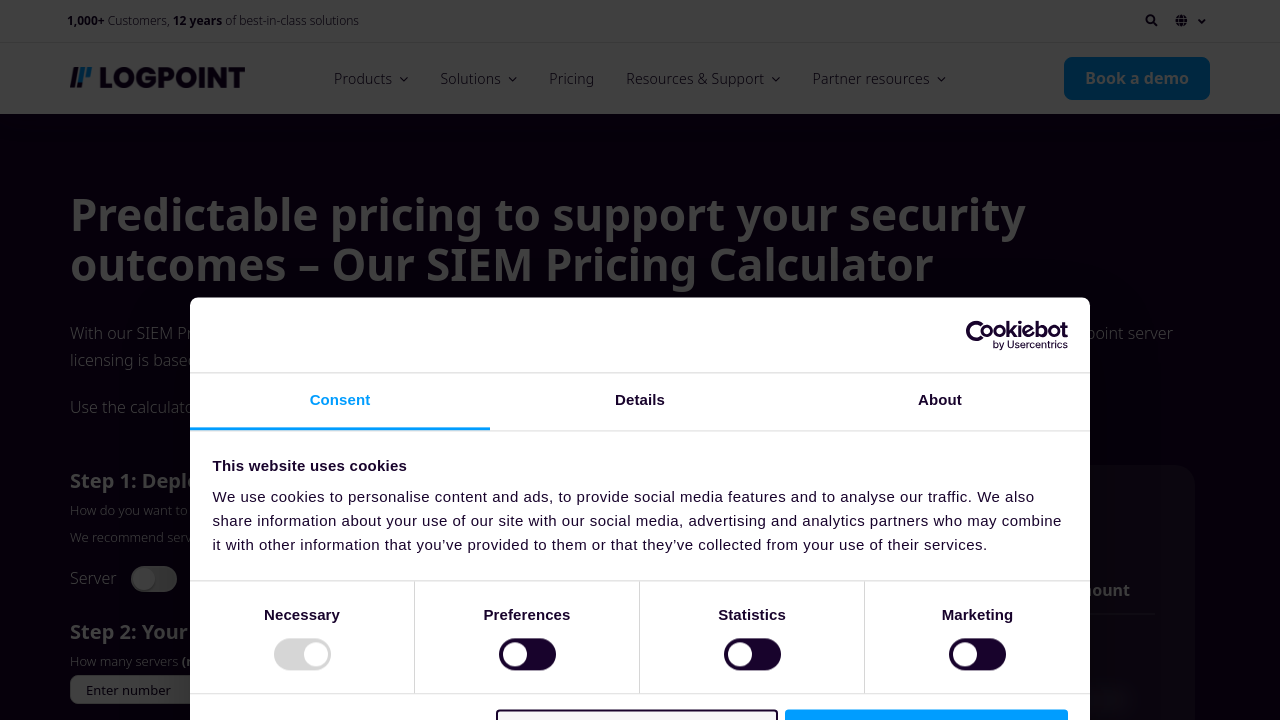Toggle the Preferences cookie switch
This screenshot has height=720, width=1280.
coord(527,654)
